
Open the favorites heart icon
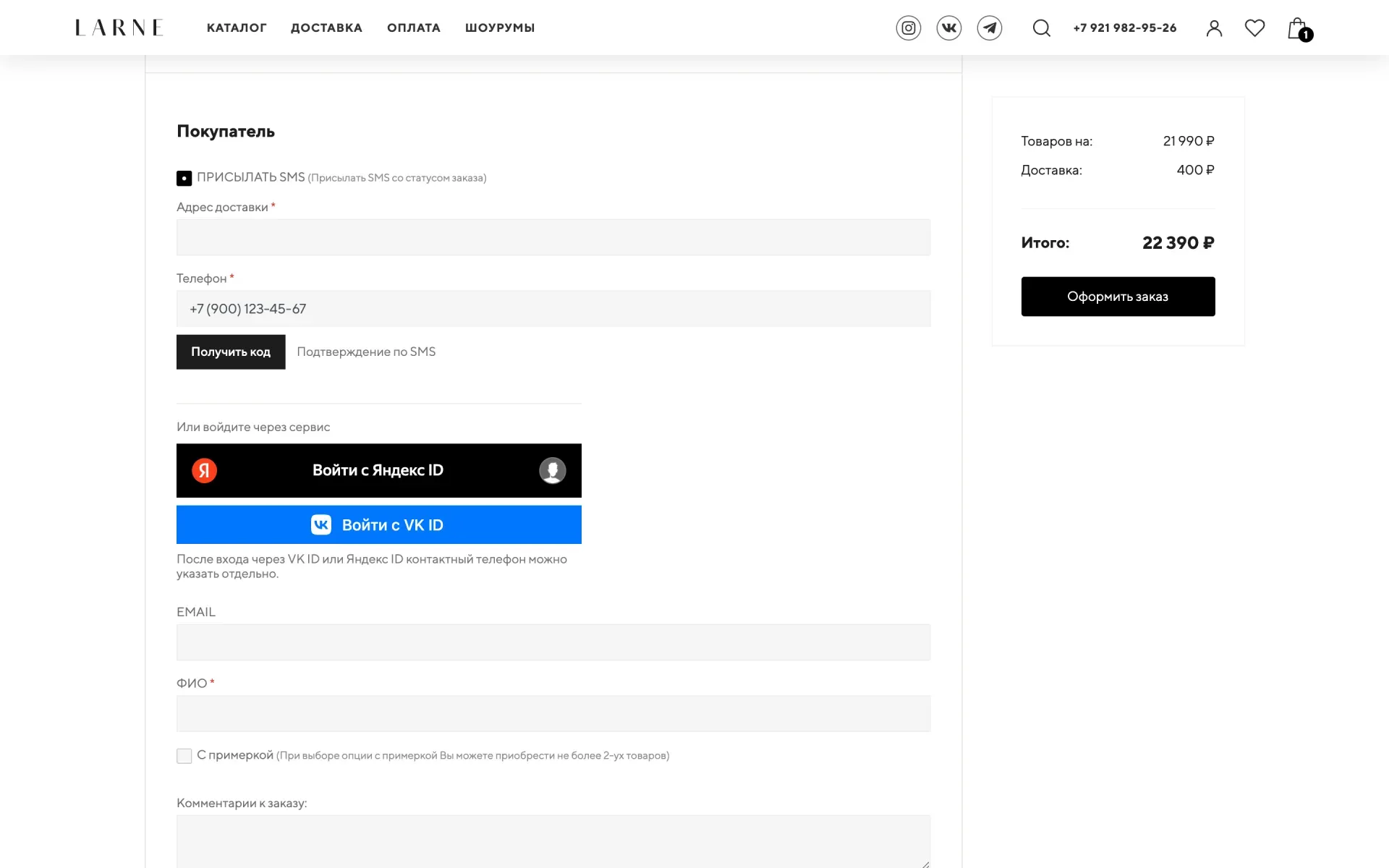coord(1255,28)
